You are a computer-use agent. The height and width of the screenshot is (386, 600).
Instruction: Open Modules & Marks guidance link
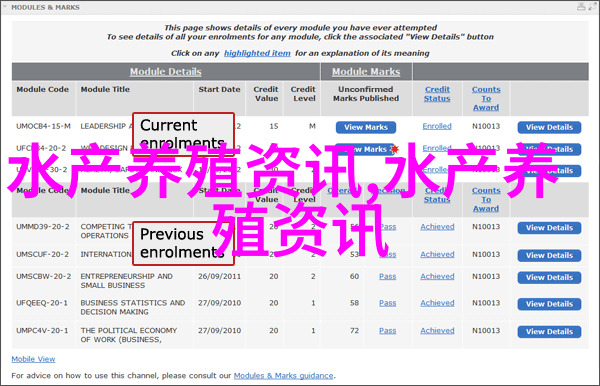pos(284,376)
